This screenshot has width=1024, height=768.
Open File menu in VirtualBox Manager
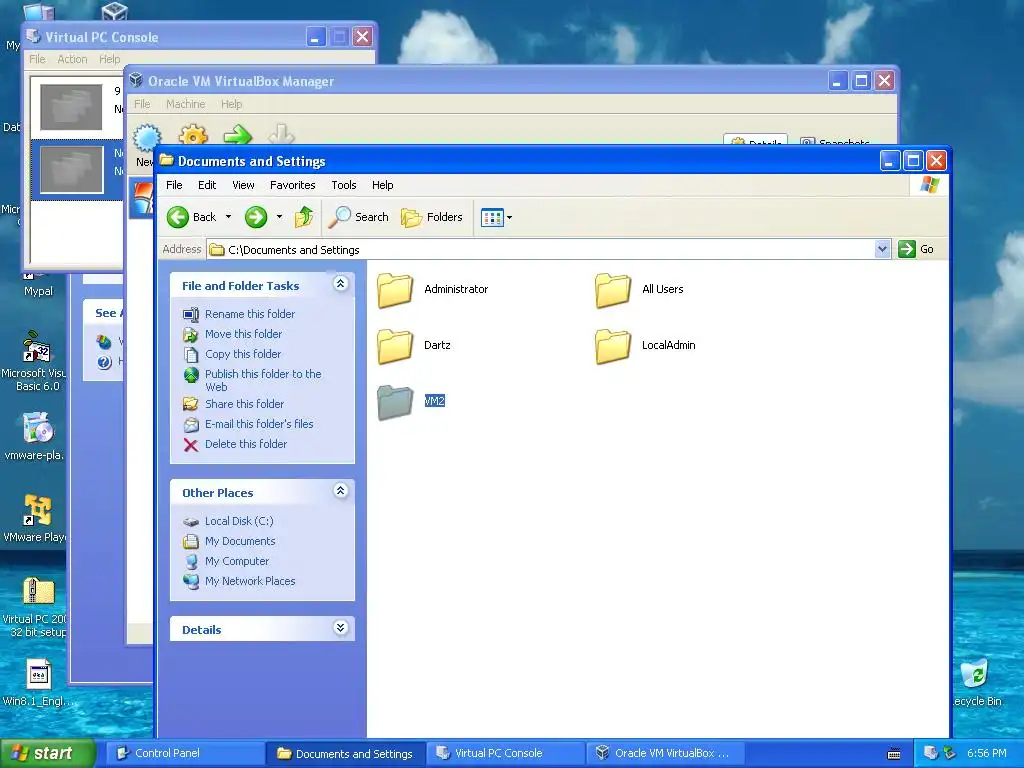tap(142, 104)
